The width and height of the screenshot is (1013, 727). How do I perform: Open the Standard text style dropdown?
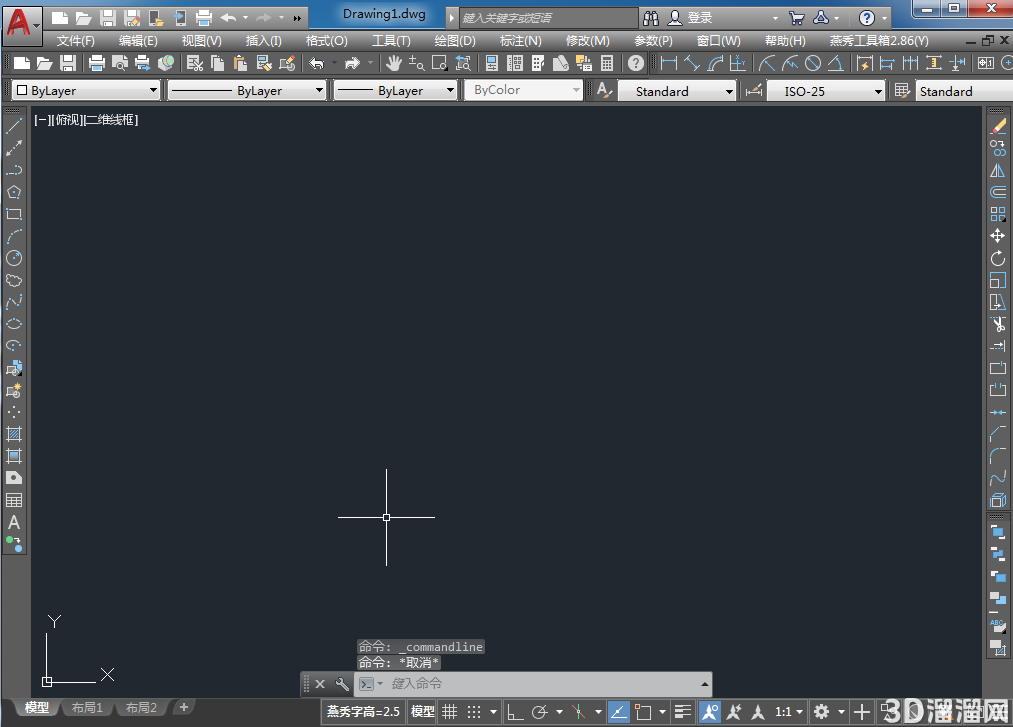coord(677,91)
